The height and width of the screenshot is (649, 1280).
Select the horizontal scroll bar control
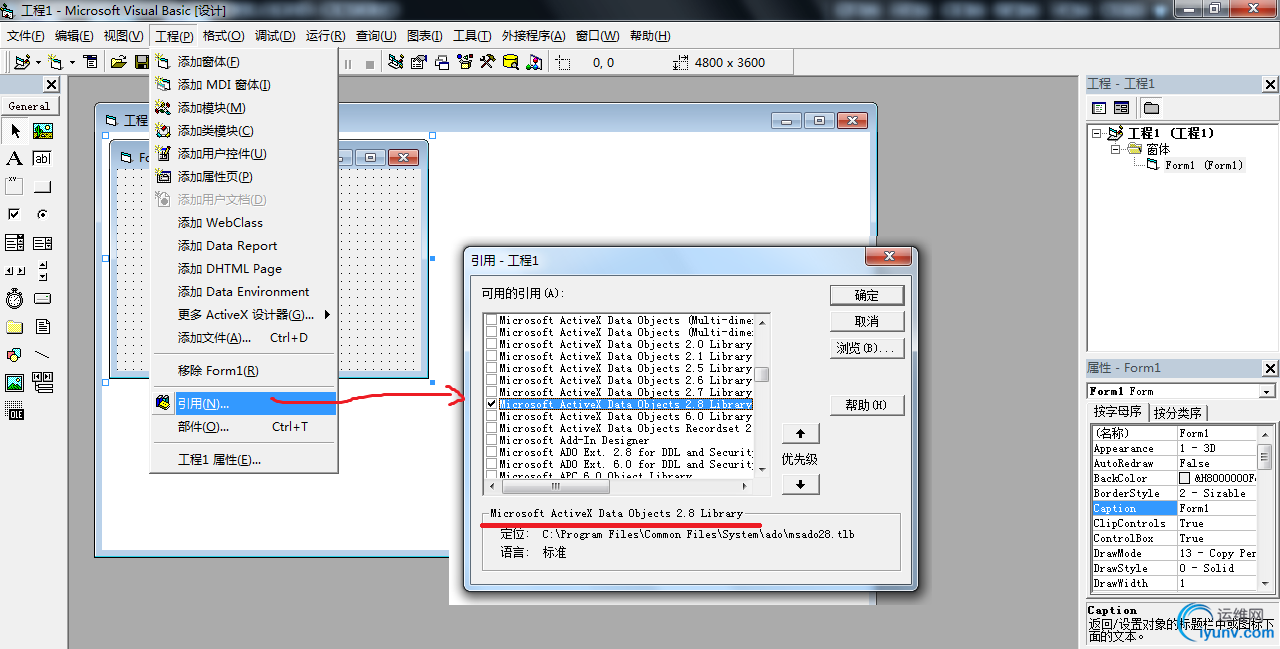click(15, 271)
